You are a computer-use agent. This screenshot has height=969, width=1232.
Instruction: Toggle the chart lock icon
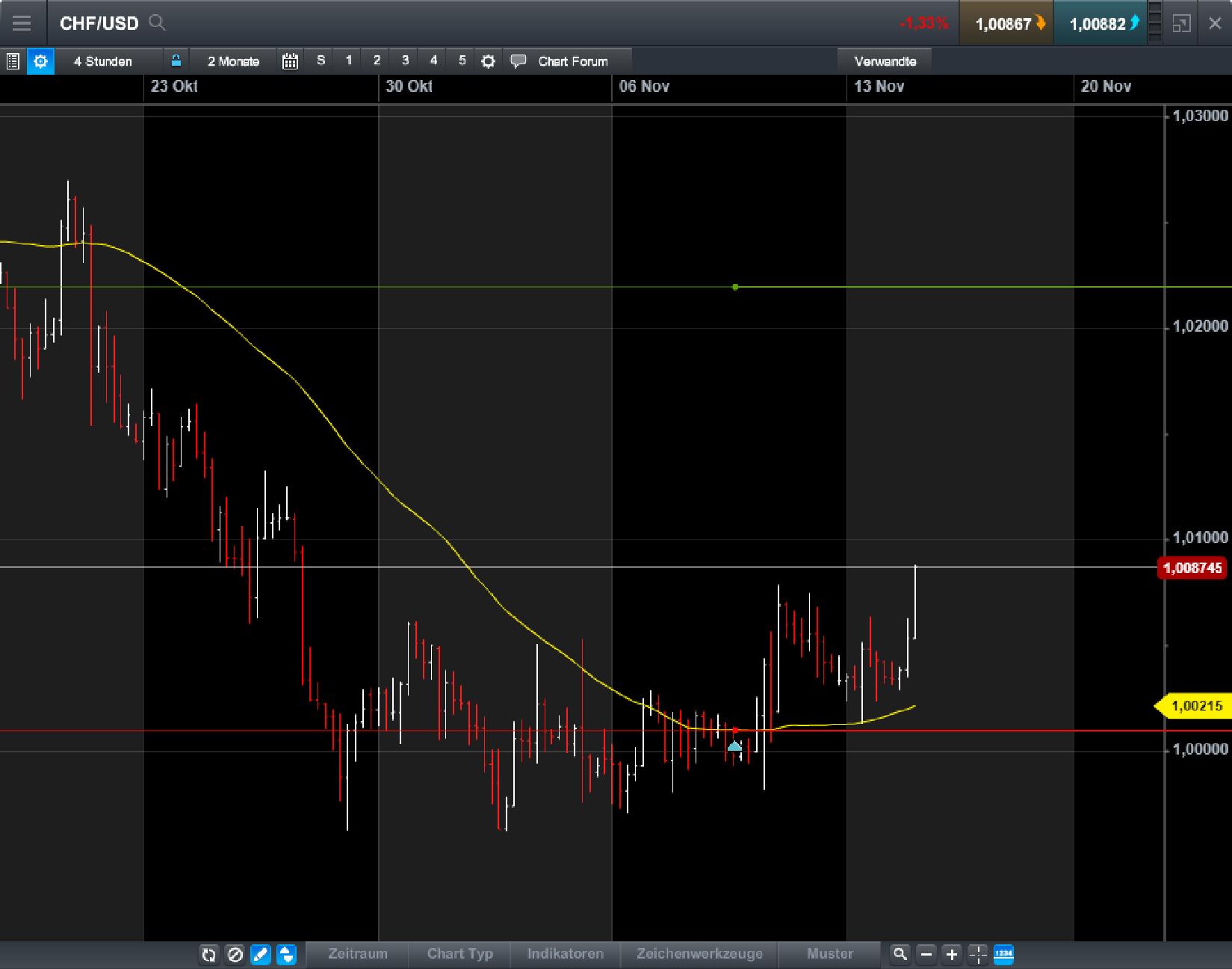coord(176,61)
